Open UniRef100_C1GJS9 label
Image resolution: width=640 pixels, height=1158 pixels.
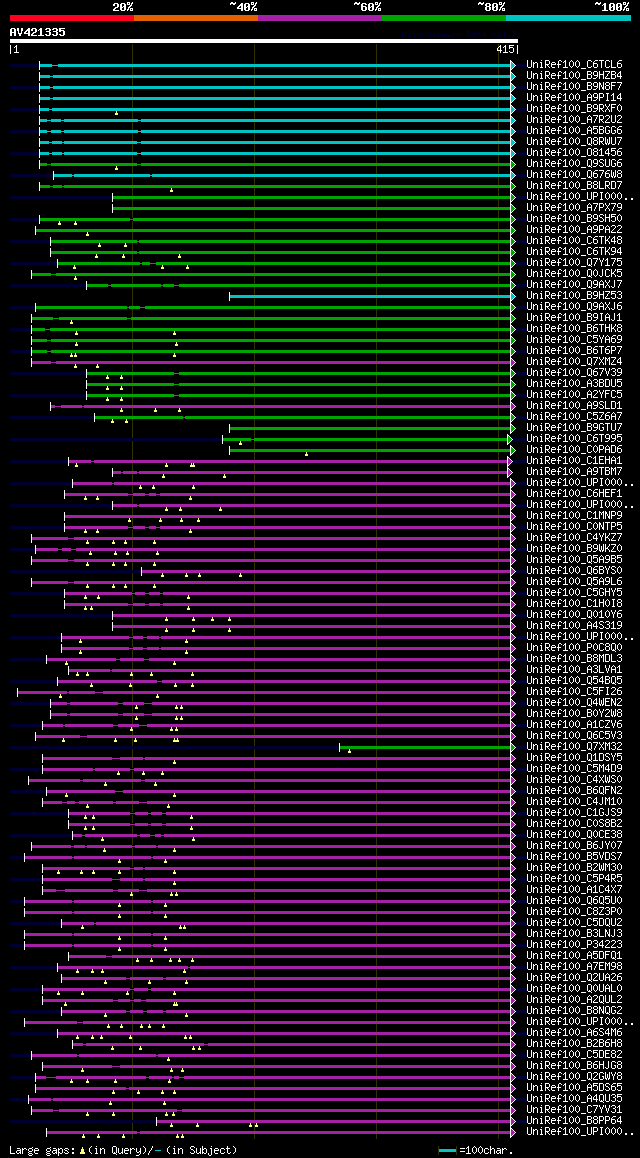[574, 813]
